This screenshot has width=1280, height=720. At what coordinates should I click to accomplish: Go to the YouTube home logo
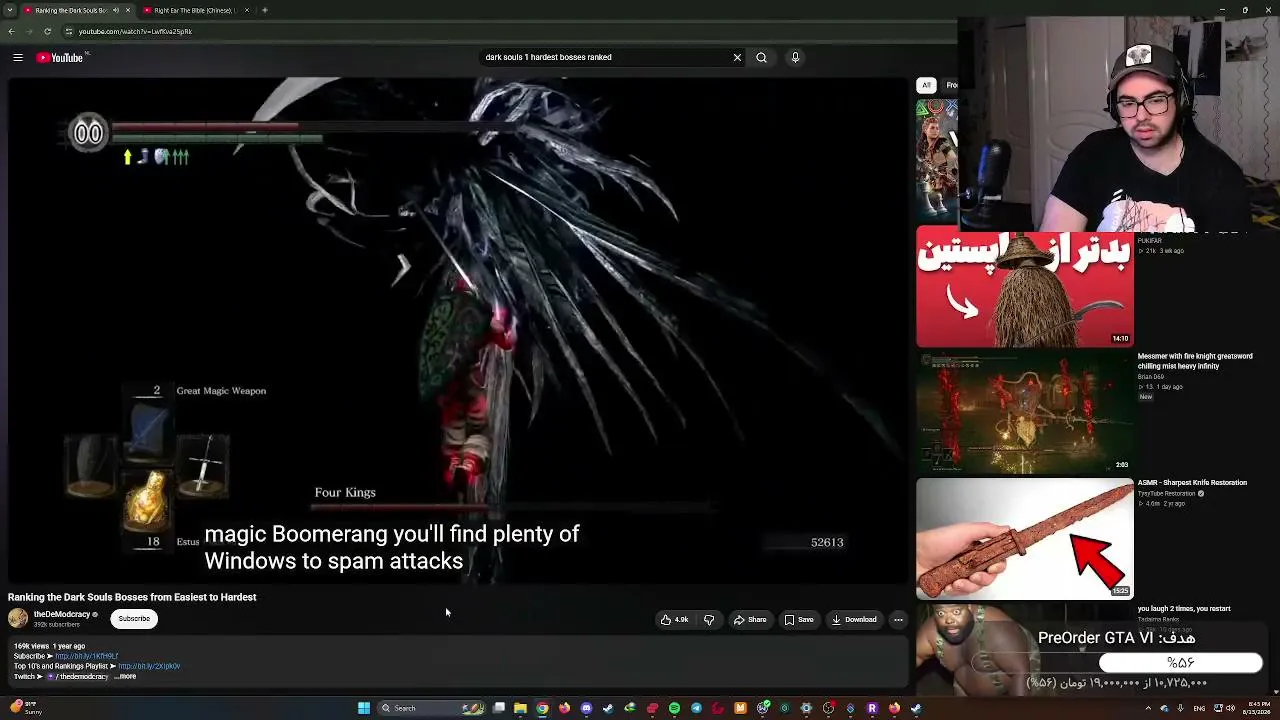click(x=60, y=57)
